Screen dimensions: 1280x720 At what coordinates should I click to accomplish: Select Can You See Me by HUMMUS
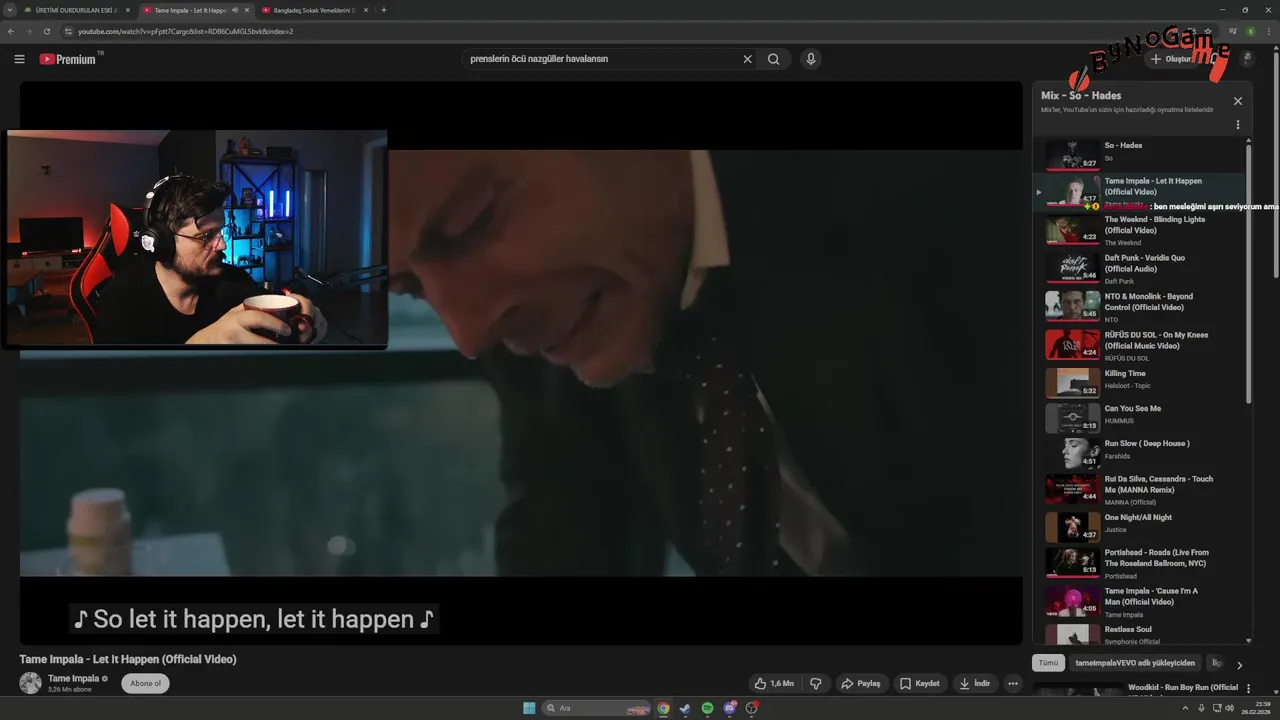click(x=1140, y=416)
